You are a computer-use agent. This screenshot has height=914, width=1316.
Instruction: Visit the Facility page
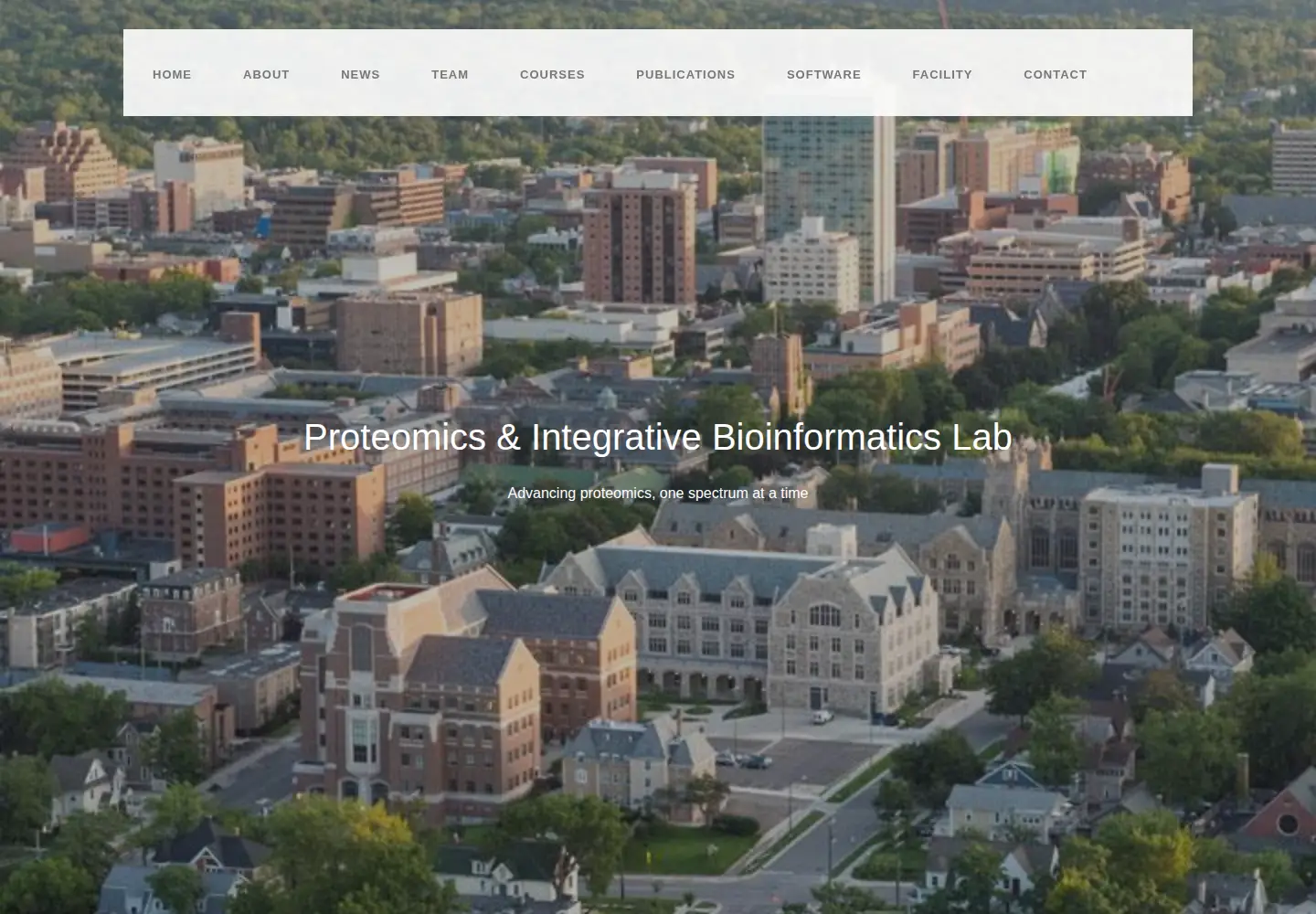[942, 75]
